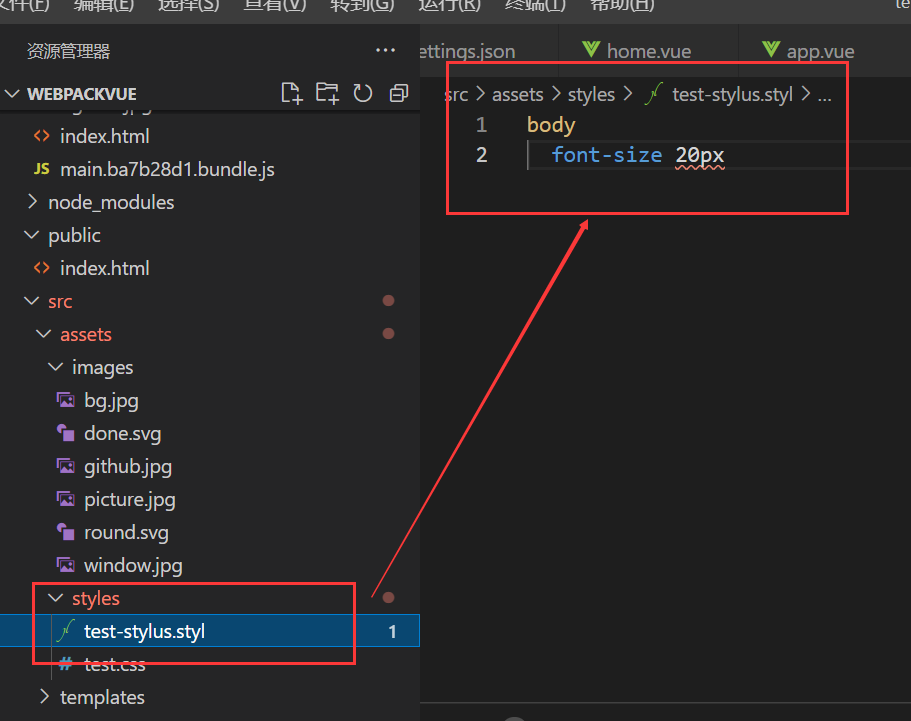Click the problem count badge on test-stylus.styl
This screenshot has height=721, width=911.
coord(393,632)
